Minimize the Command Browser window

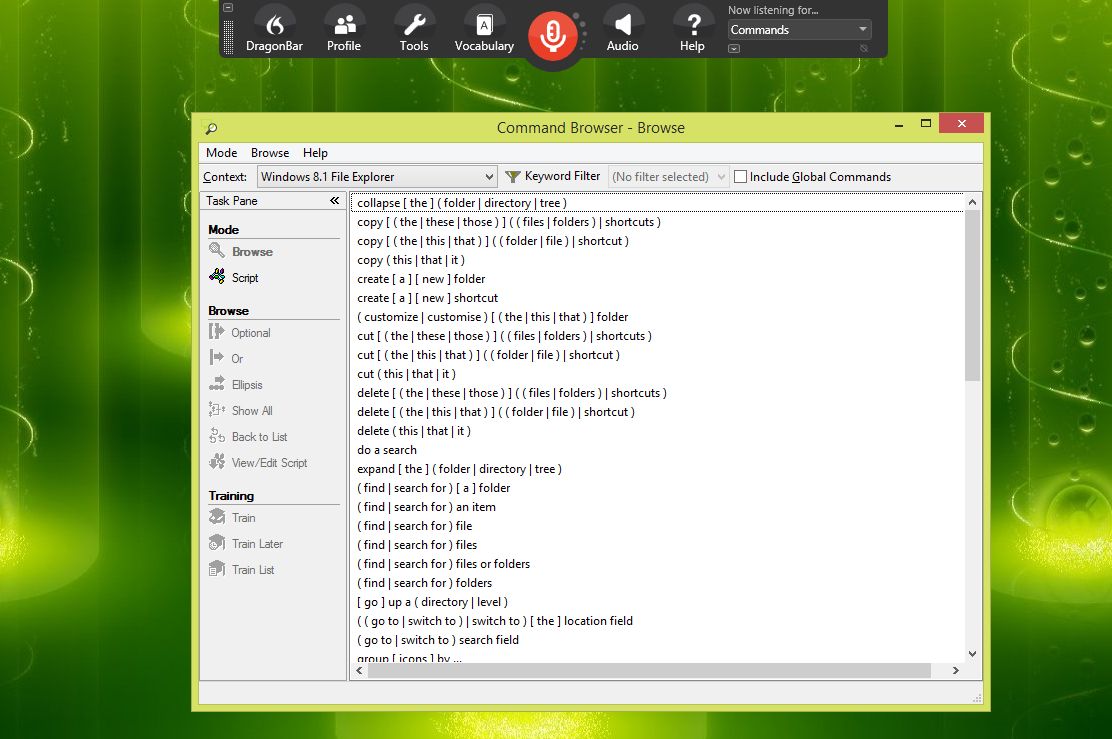click(899, 124)
